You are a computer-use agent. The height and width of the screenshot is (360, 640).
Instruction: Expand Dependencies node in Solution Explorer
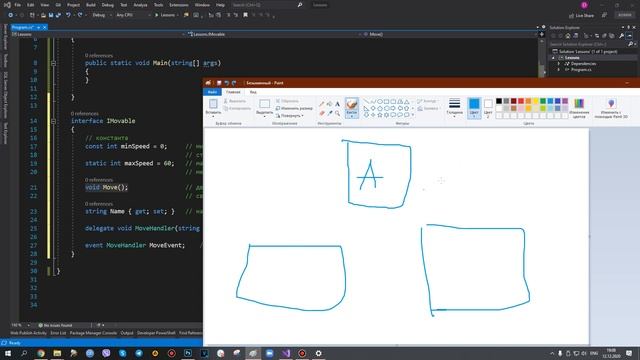(559, 64)
